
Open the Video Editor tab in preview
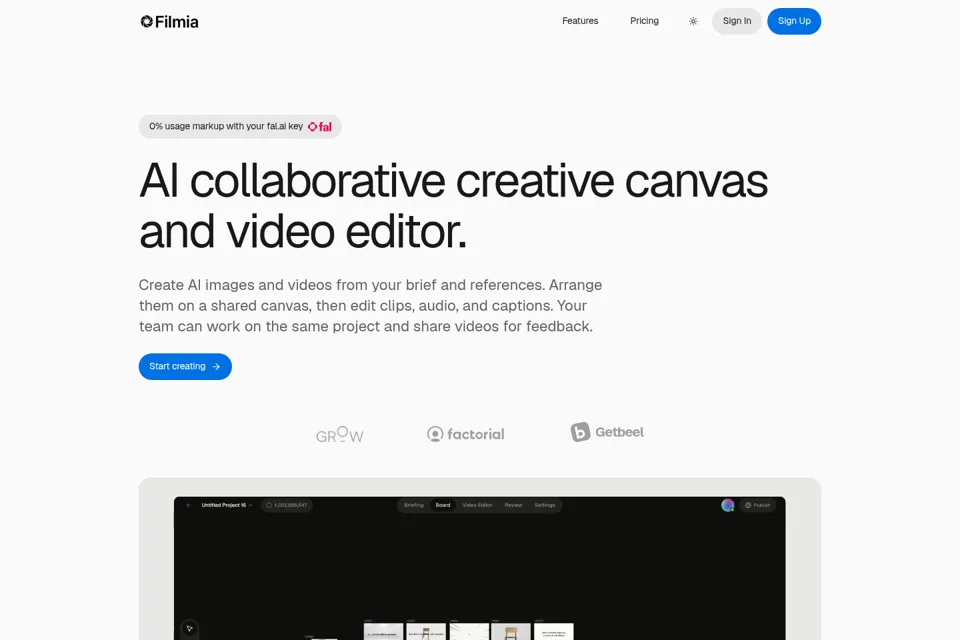pos(478,505)
